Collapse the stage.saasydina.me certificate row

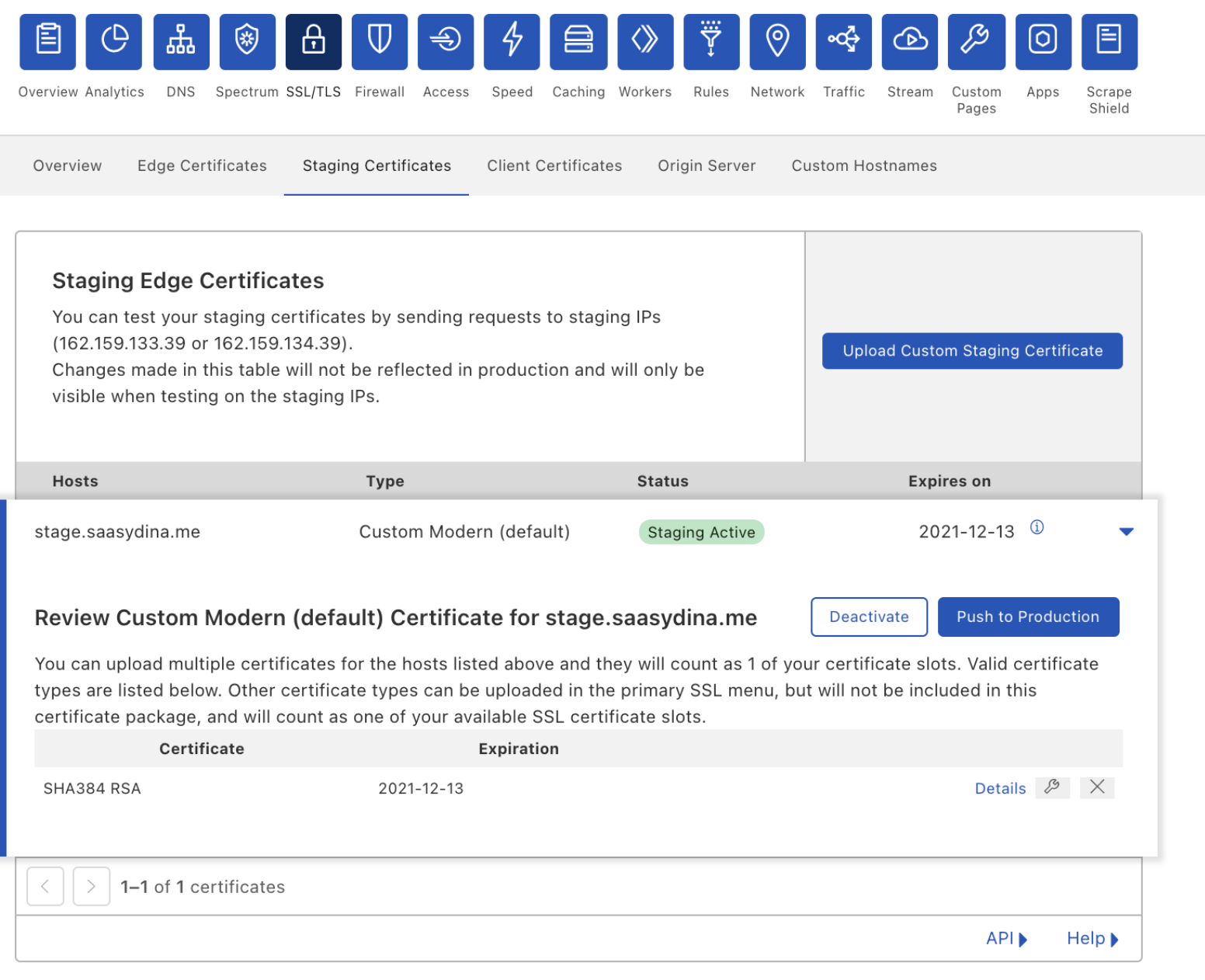1126,532
